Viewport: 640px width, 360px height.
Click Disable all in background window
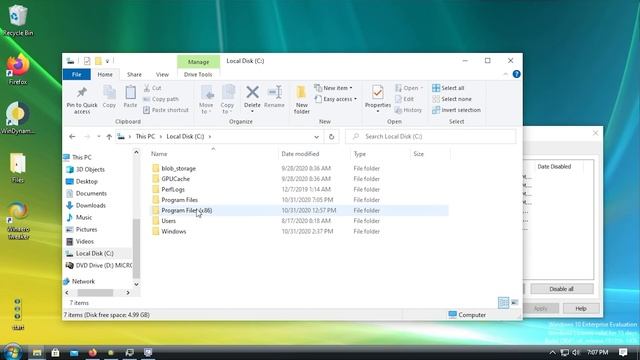pyautogui.click(x=562, y=289)
